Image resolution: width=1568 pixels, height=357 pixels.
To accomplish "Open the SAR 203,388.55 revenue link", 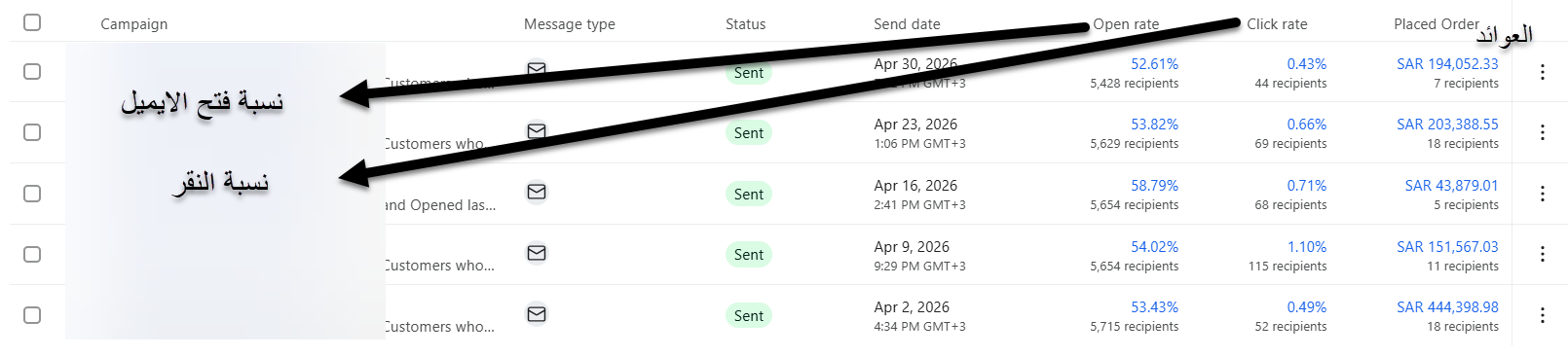I will pyautogui.click(x=1447, y=125).
